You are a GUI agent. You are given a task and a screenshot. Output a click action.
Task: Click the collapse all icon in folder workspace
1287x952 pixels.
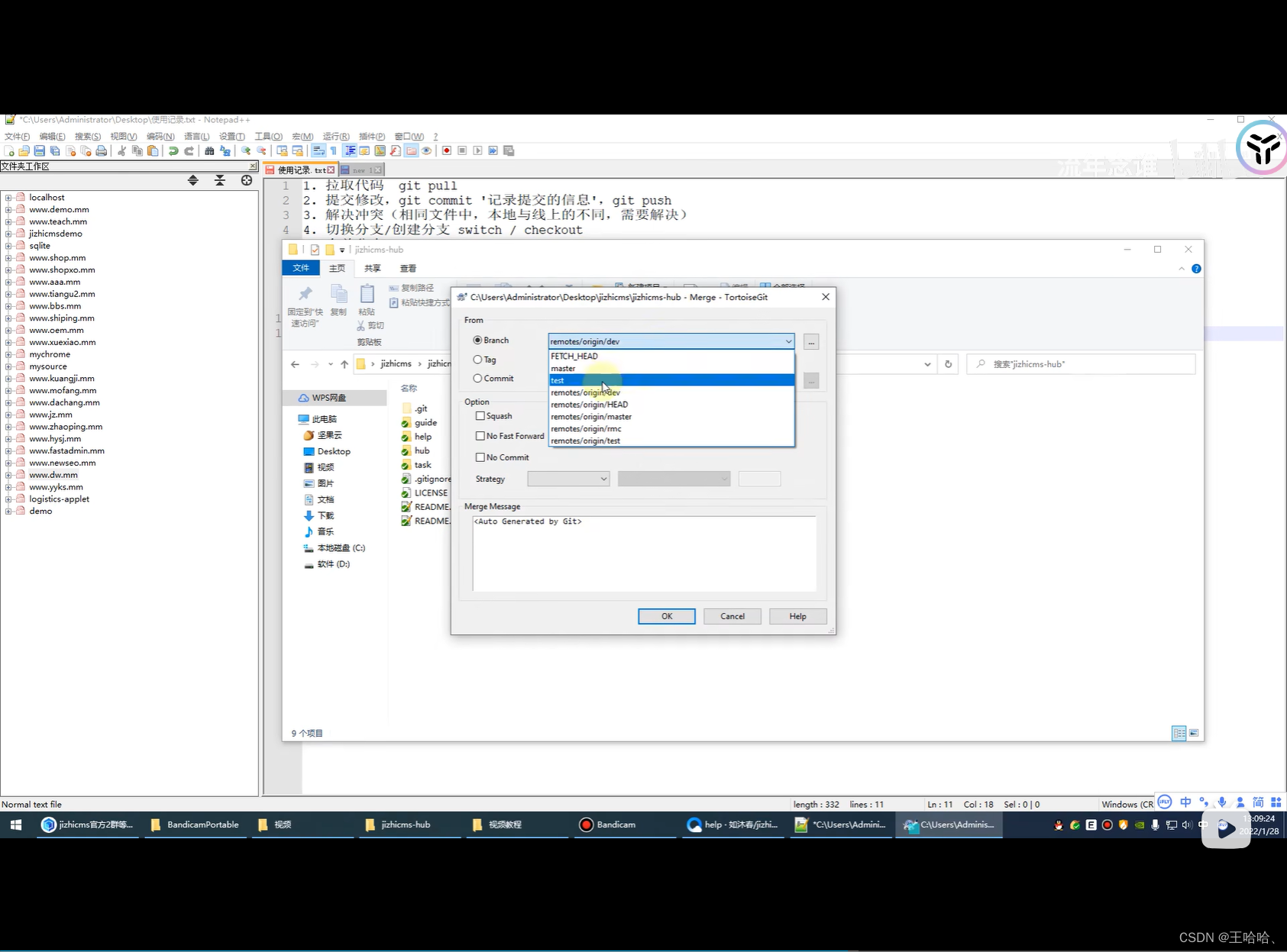pyautogui.click(x=220, y=180)
